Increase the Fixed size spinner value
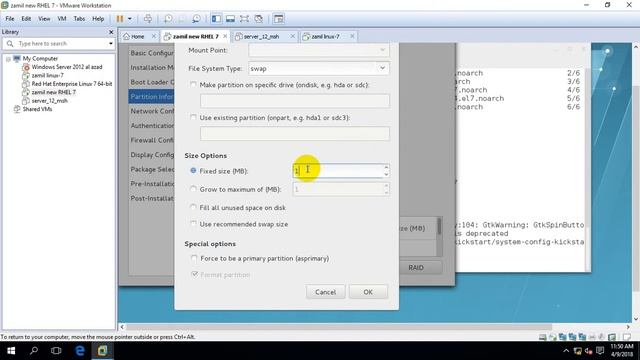The width and height of the screenshot is (640, 360). [x=386, y=167]
